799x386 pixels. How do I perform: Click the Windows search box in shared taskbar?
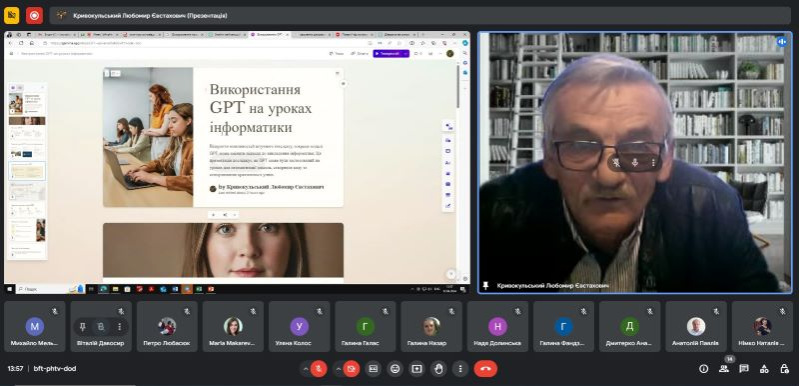tap(49, 289)
